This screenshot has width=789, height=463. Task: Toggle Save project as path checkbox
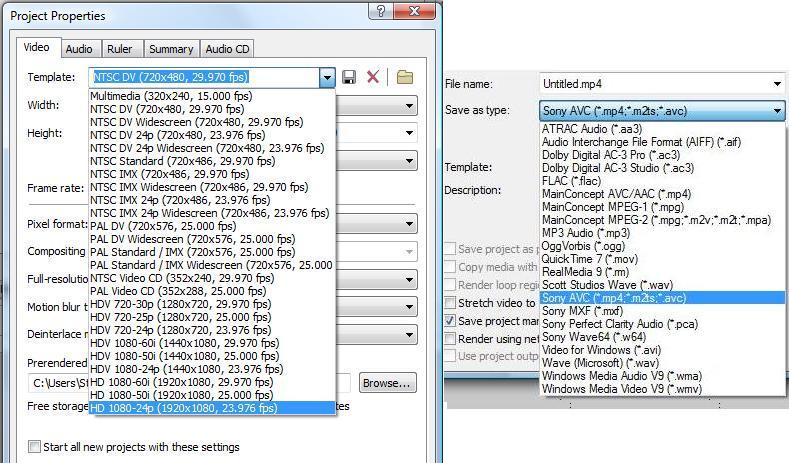point(450,249)
